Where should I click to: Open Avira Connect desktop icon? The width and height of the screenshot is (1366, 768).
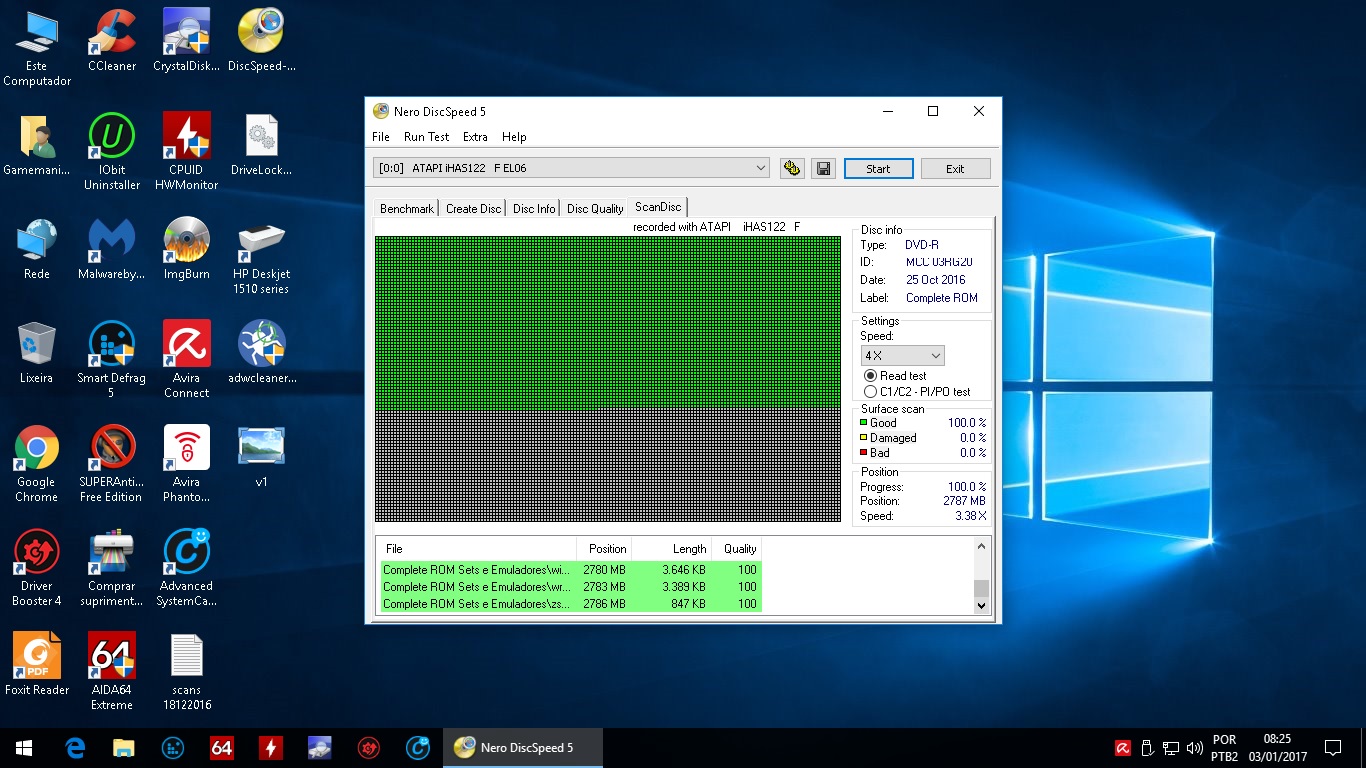[186, 361]
